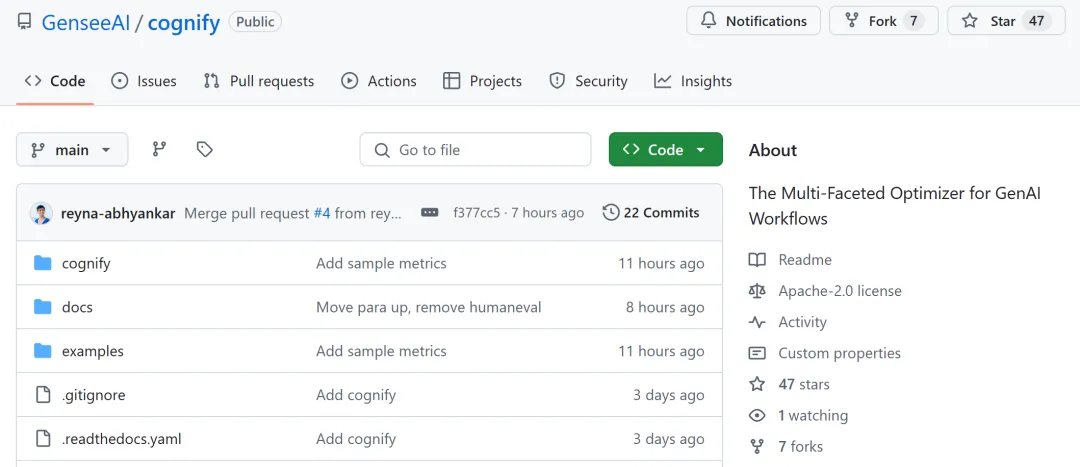Click the repository book icon beside GenseeAI
The height and width of the screenshot is (467, 1080).
[24, 22]
